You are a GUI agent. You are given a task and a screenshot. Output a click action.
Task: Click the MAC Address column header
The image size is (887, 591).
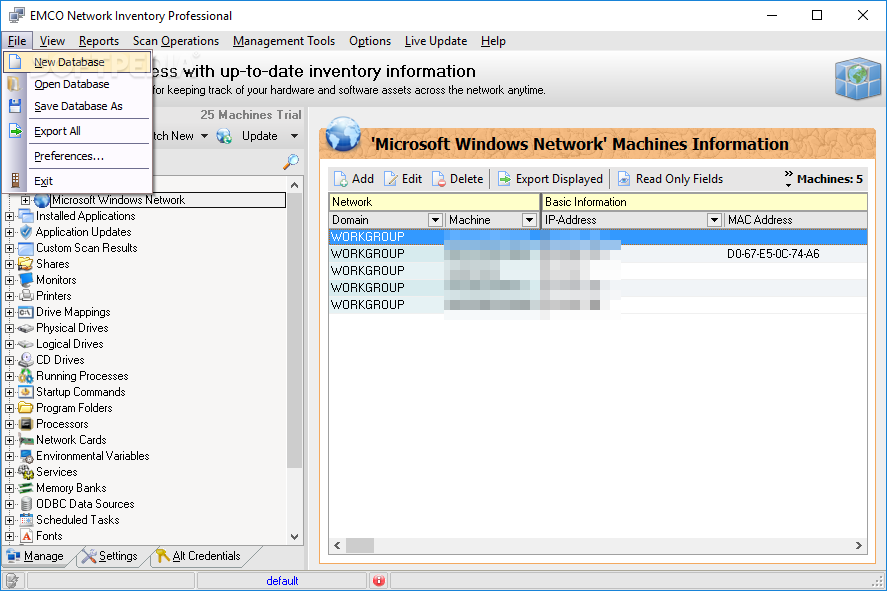click(795, 220)
